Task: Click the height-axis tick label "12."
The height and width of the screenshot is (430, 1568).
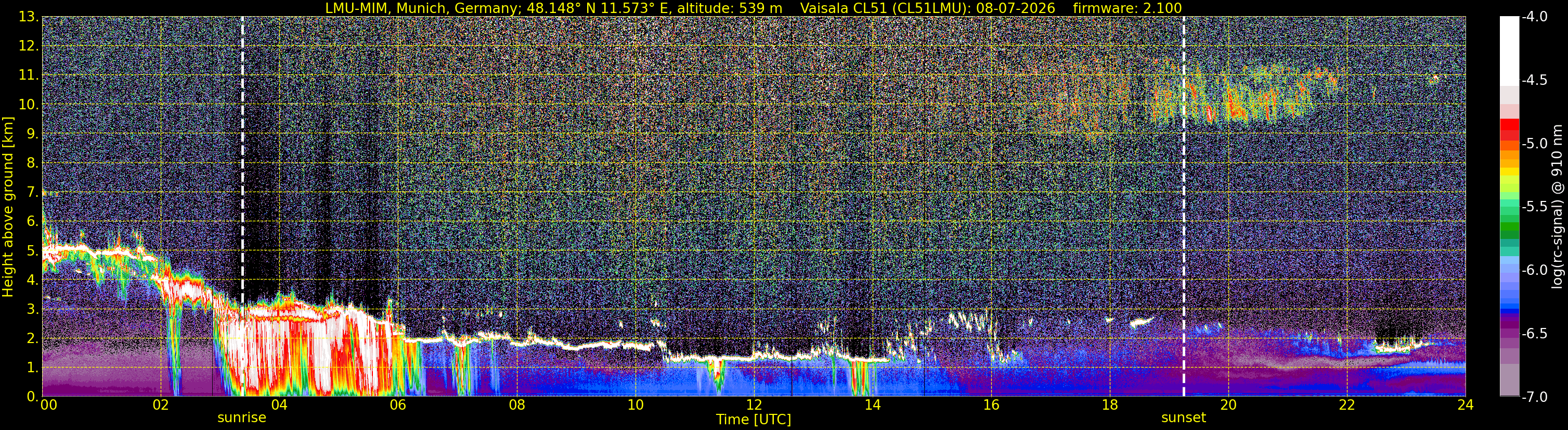Action: coord(29,46)
